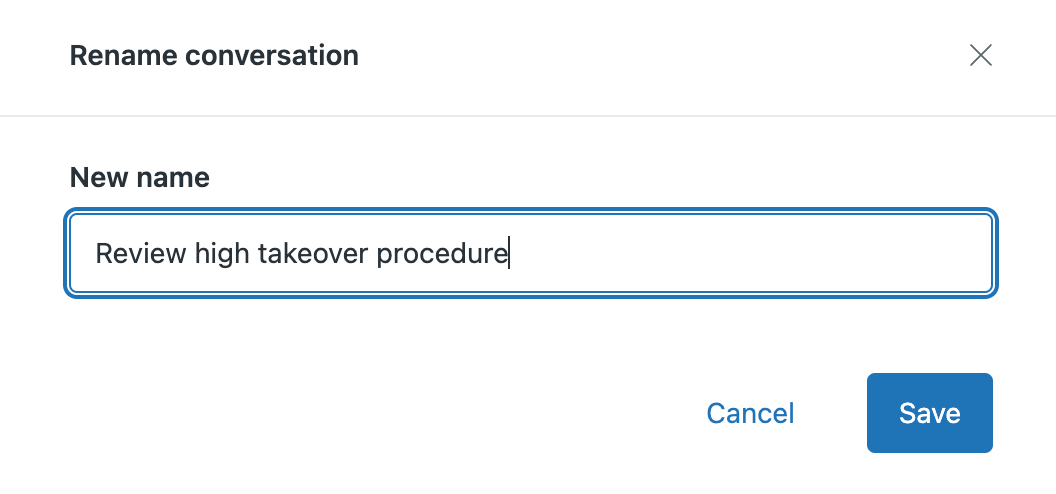Viewport: 1056px width, 494px height.
Task: Click the text cursor after "procedure"
Action: (x=509, y=254)
